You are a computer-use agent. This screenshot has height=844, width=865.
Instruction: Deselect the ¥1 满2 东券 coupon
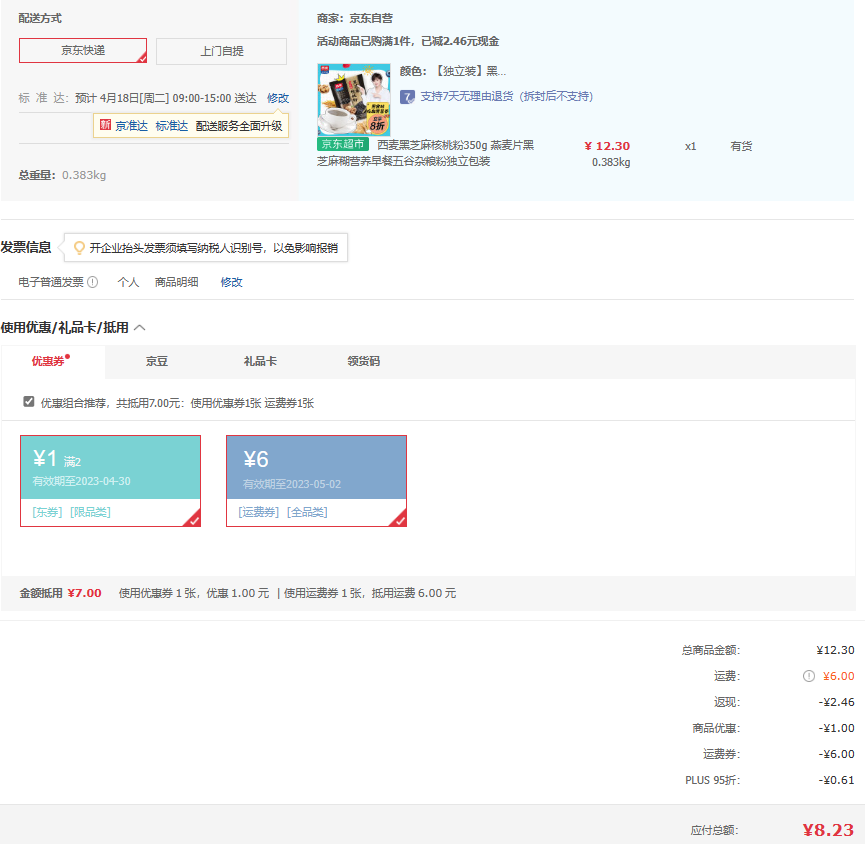(x=110, y=481)
